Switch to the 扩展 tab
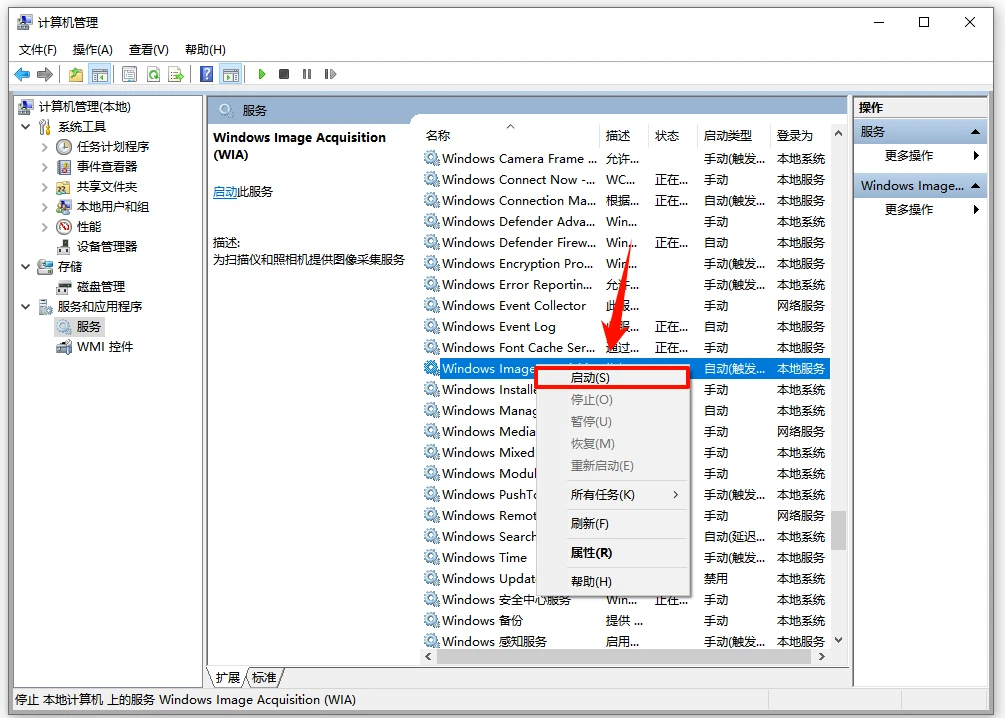 pyautogui.click(x=227, y=678)
